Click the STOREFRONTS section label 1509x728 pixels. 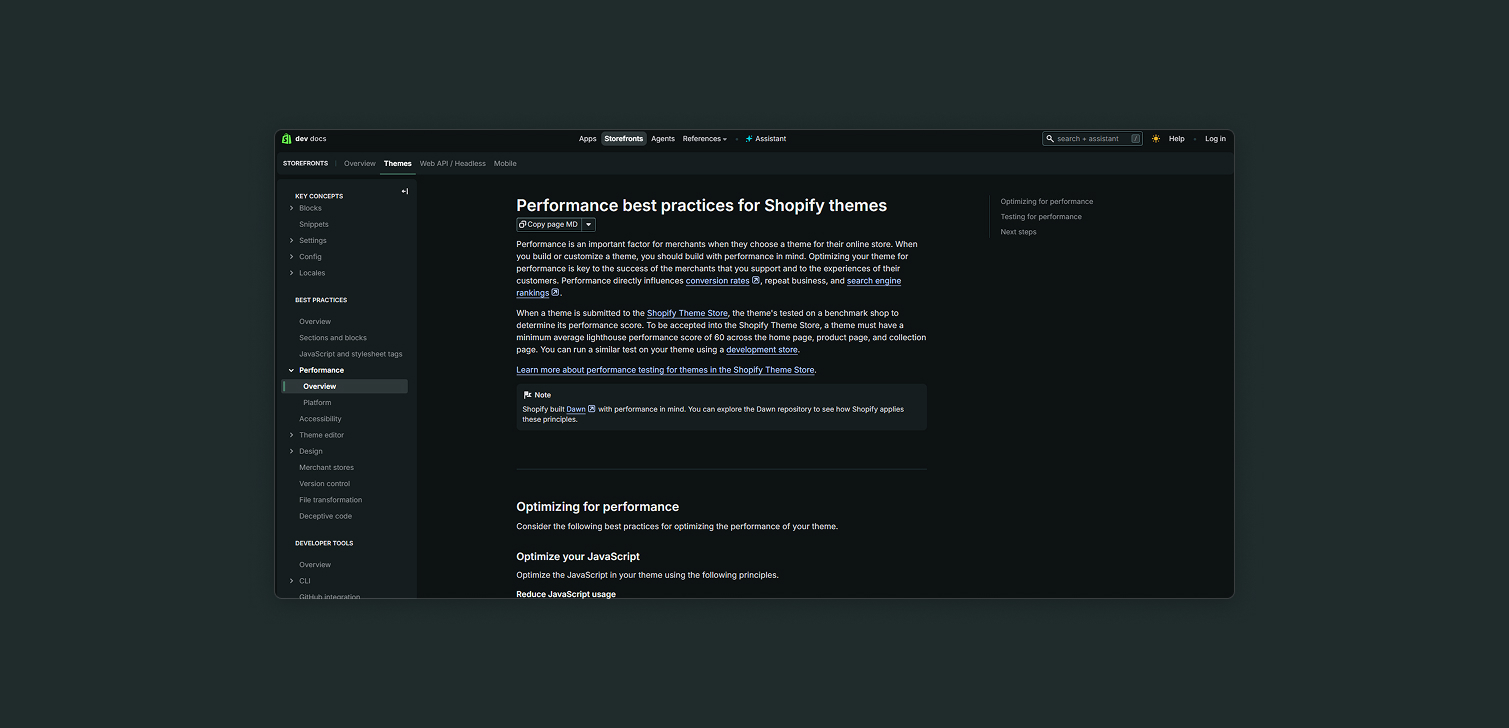(x=305, y=163)
